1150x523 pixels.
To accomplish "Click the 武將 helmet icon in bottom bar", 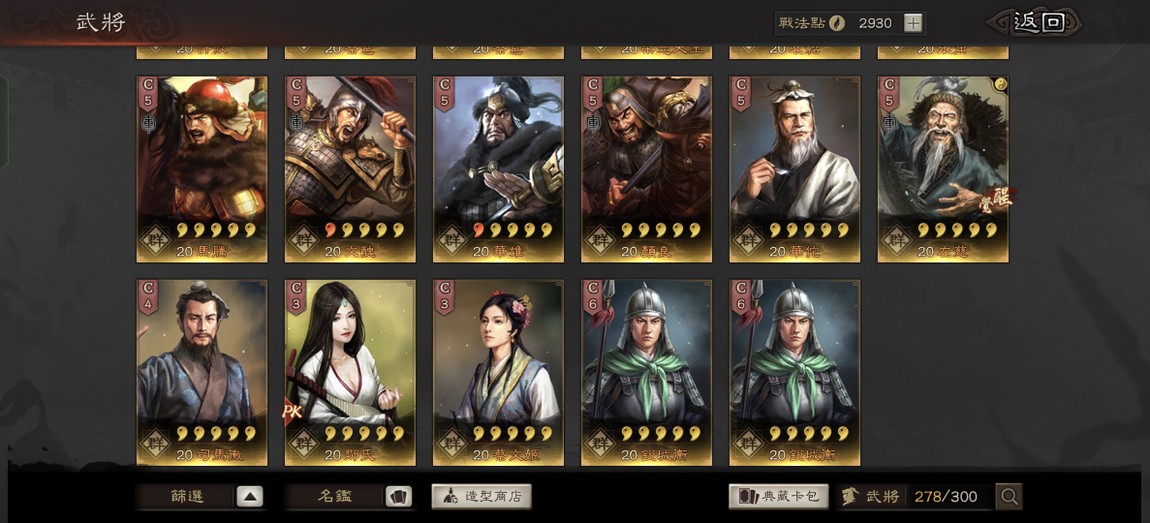I will 850,497.
